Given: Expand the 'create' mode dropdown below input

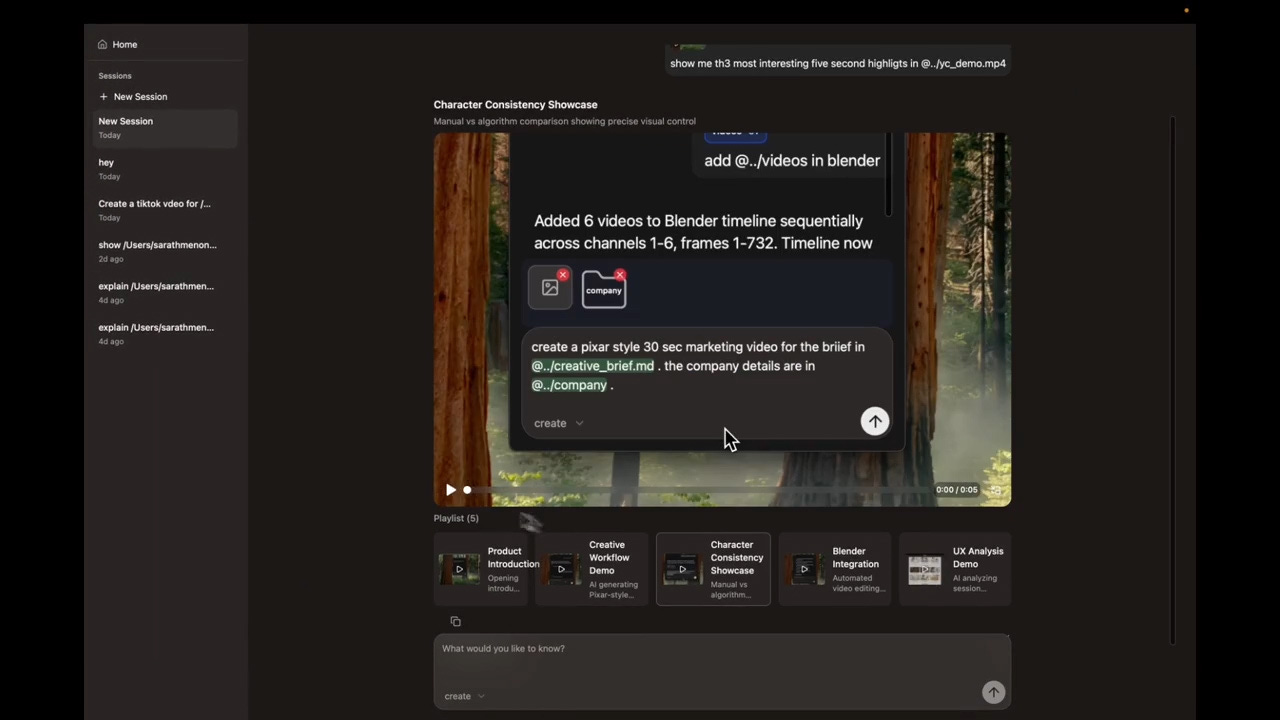Looking at the screenshot, I should (x=465, y=696).
